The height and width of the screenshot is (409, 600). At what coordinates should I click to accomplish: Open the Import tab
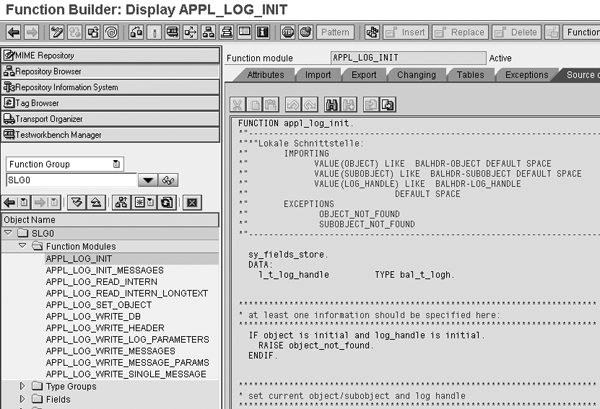[x=318, y=75]
